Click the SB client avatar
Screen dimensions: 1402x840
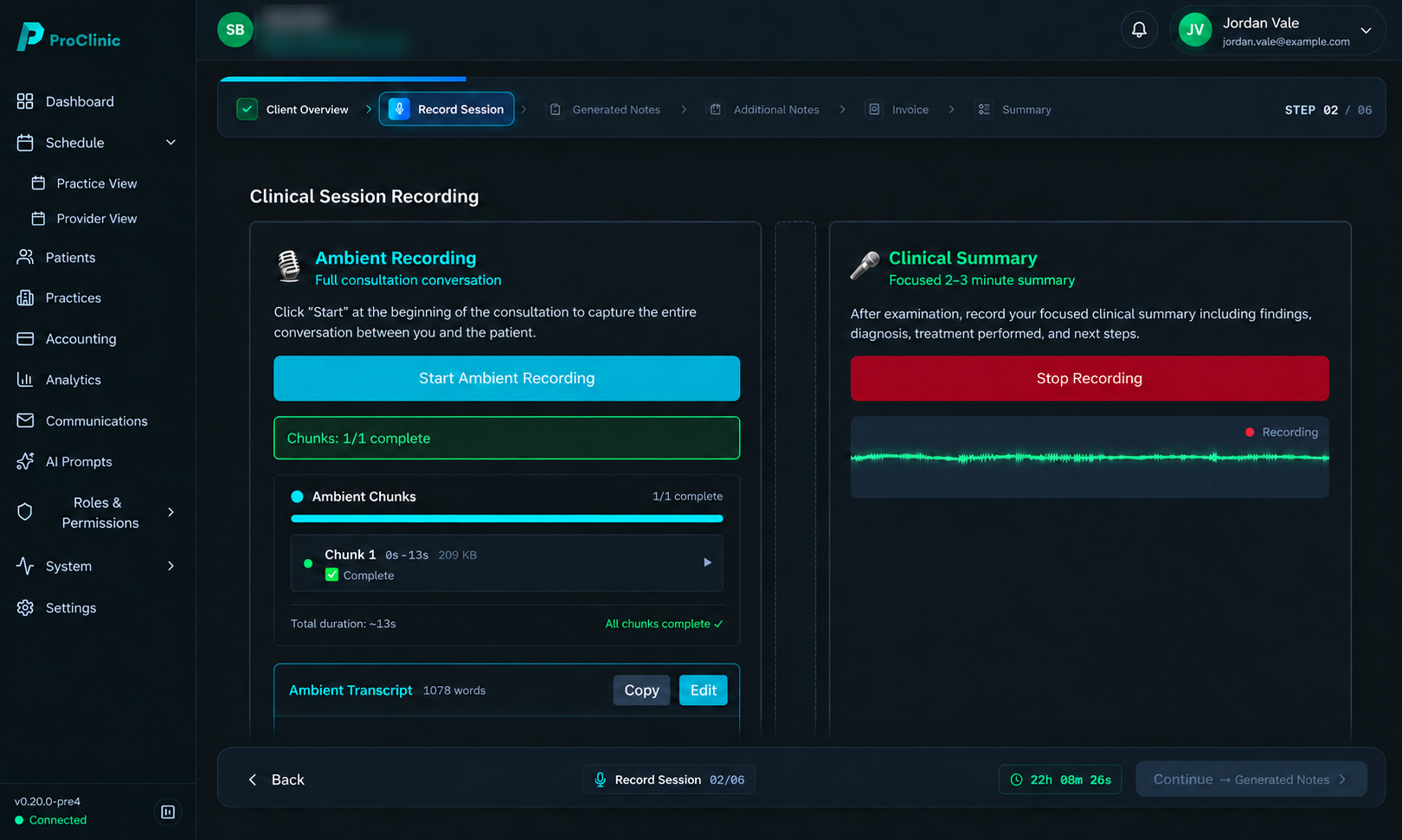pyautogui.click(x=235, y=29)
